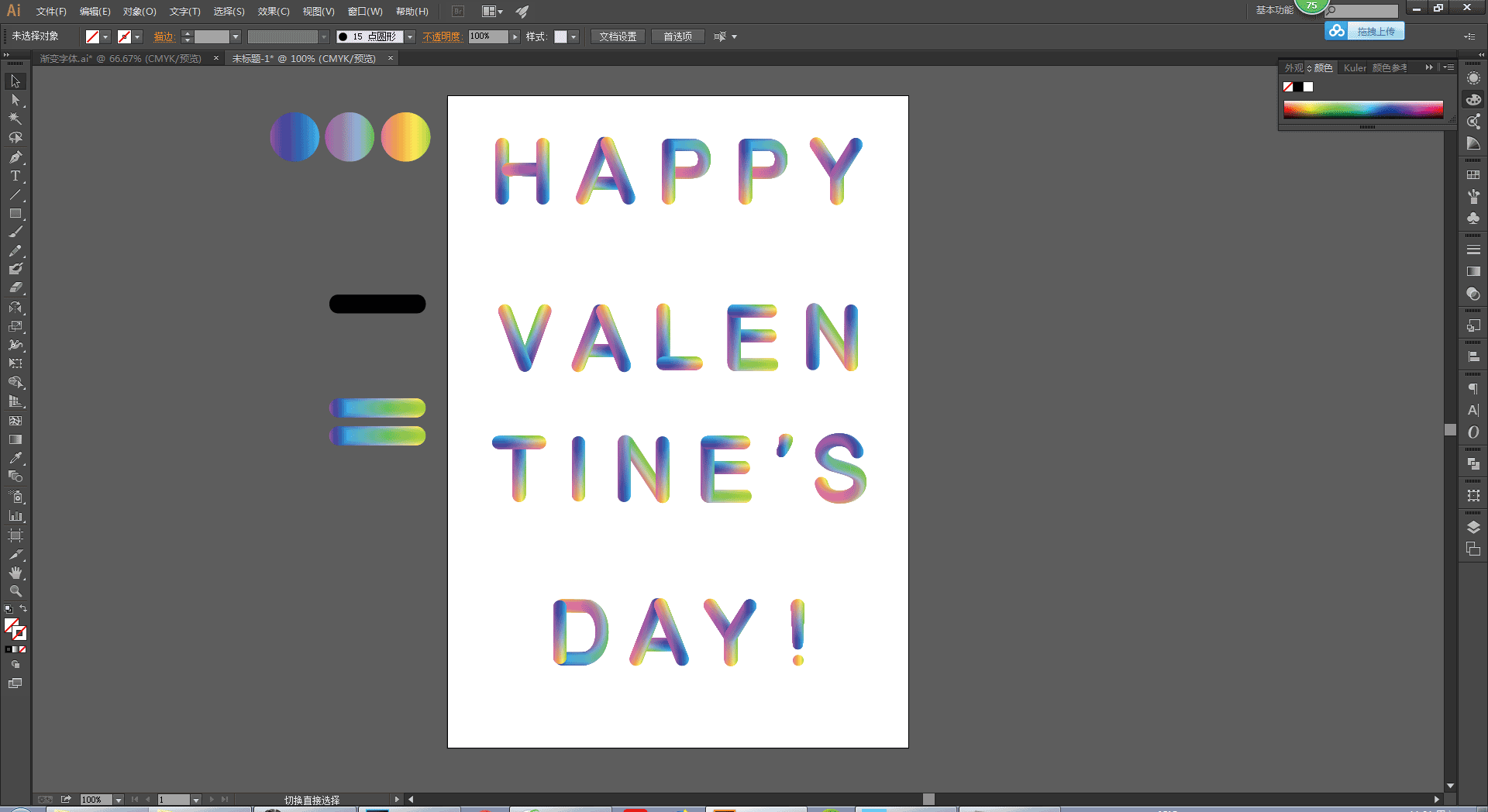Activate the Stroke box in toolbox
This screenshot has width=1488, height=812.
click(20, 634)
